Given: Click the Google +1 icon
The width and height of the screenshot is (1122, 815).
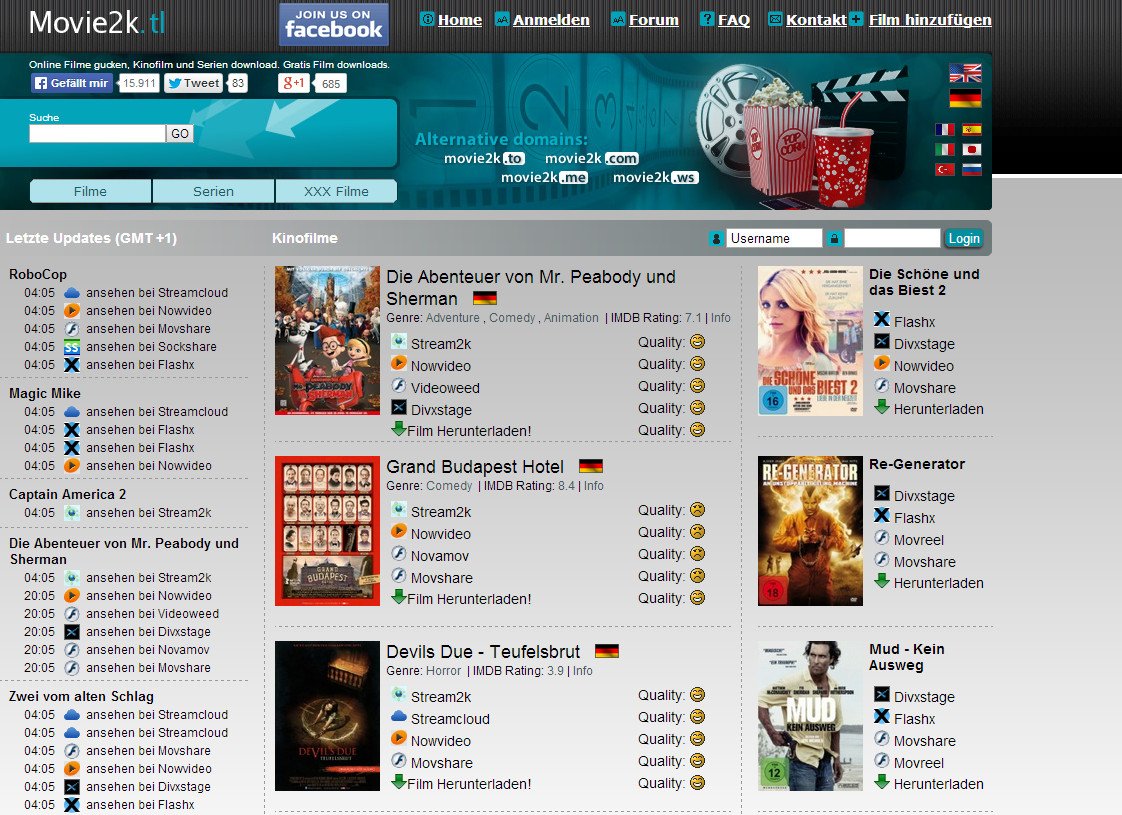Looking at the screenshot, I should (295, 83).
